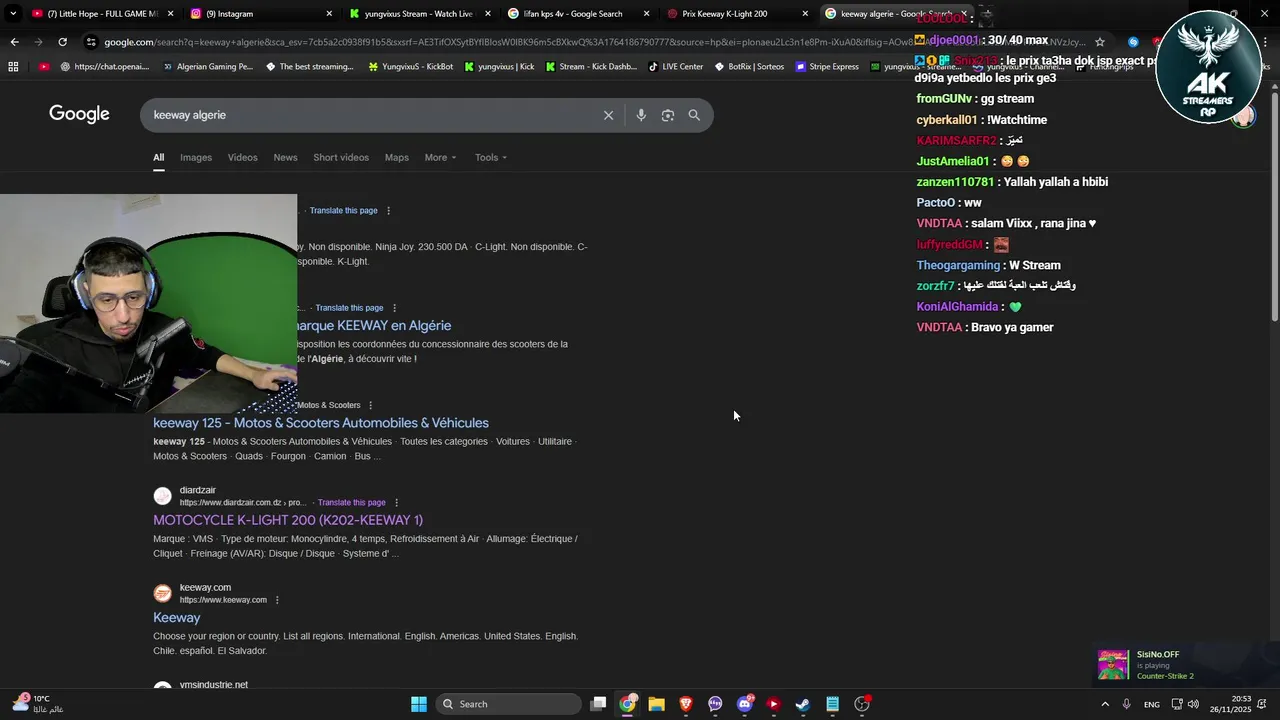1280x720 pixels.
Task: Open the Stripe Express bookmark
Action: [x=827, y=67]
